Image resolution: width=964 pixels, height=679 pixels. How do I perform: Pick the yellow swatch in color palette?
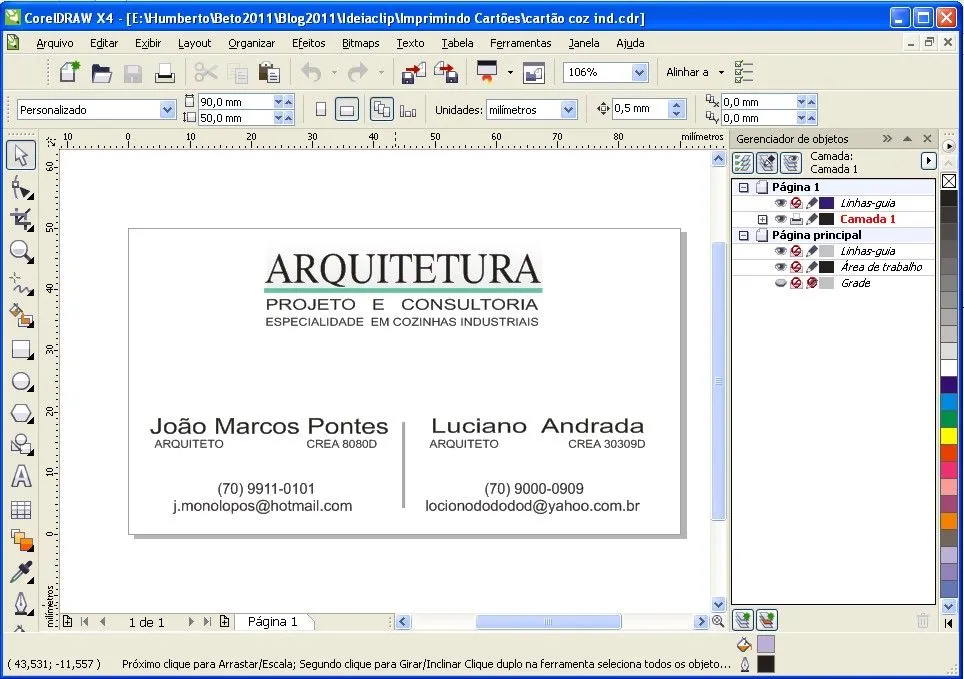(949, 435)
